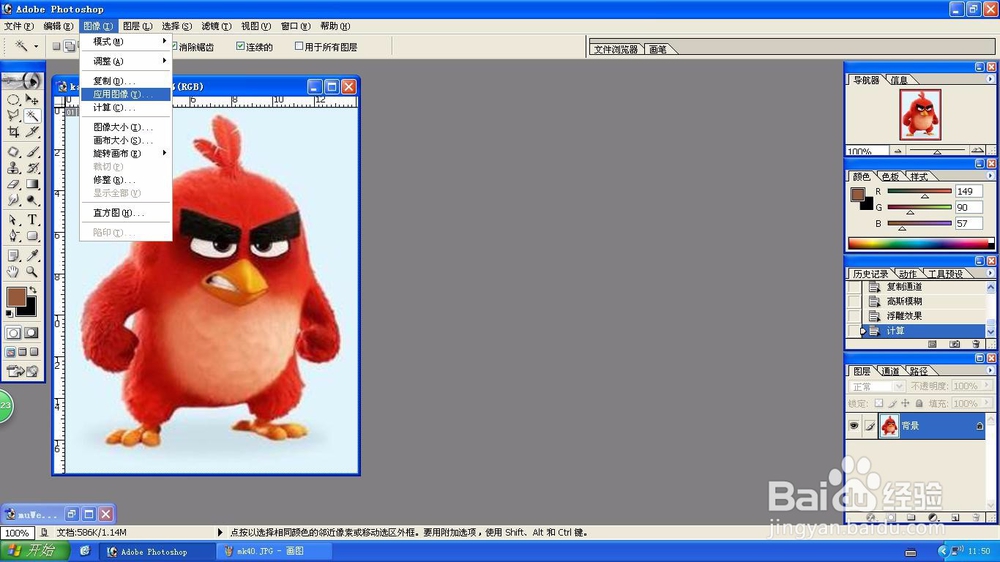Select the Slice tool
The height and width of the screenshot is (562, 1000).
32,132
